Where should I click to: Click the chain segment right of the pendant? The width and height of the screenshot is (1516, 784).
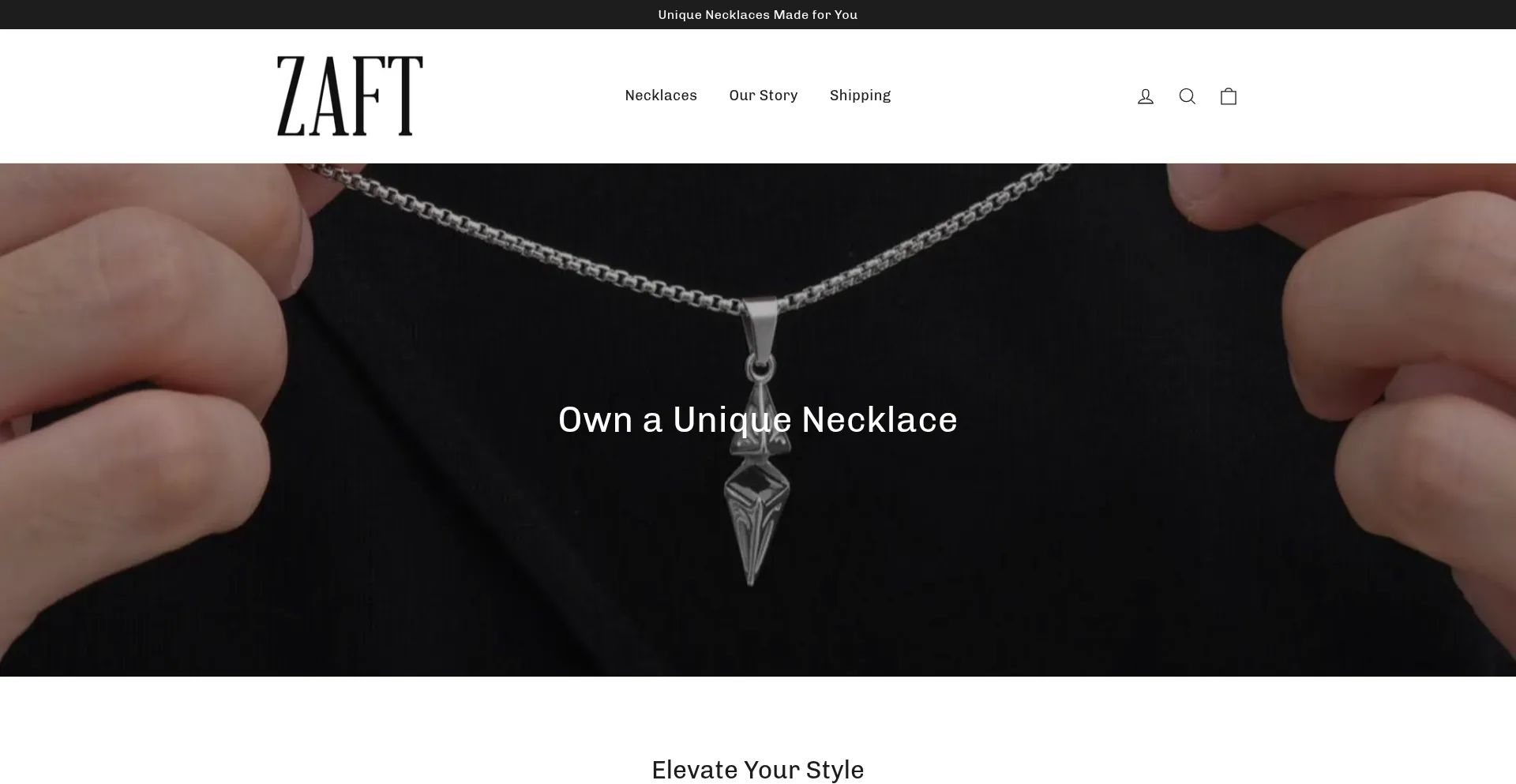tap(924, 237)
